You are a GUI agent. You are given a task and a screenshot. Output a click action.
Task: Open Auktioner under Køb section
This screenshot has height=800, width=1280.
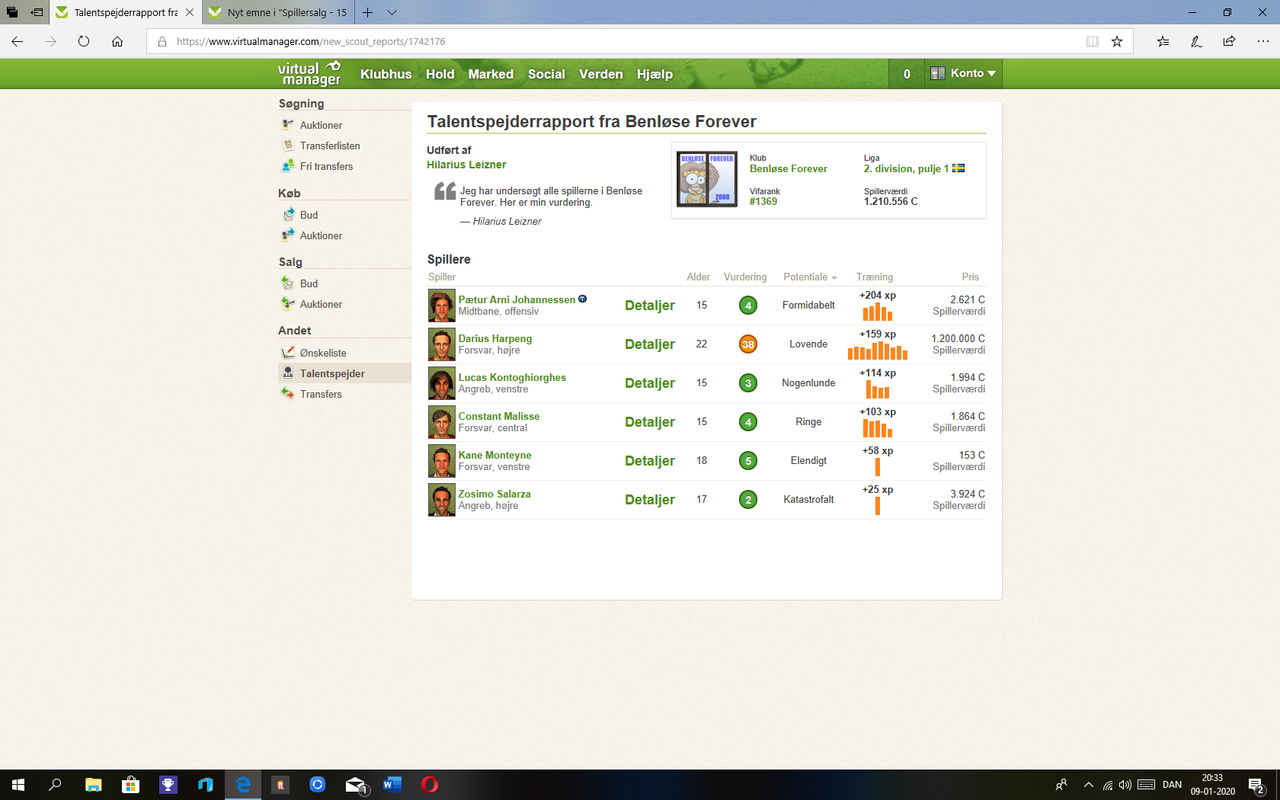click(x=321, y=236)
